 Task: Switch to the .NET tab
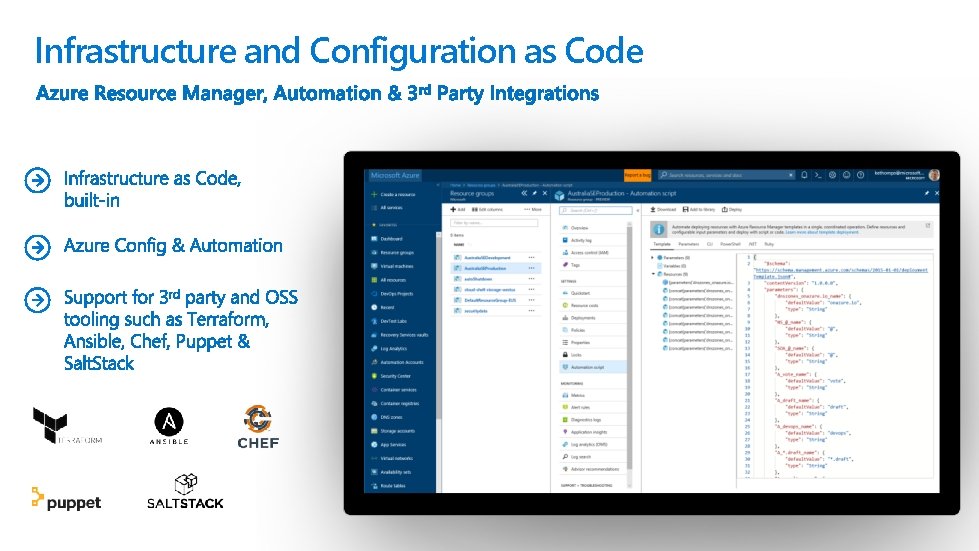coord(752,244)
